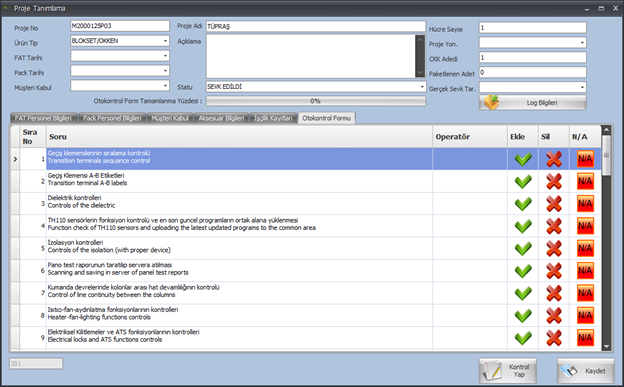Click into the Açıklama text area

pyautogui.click(x=310, y=56)
